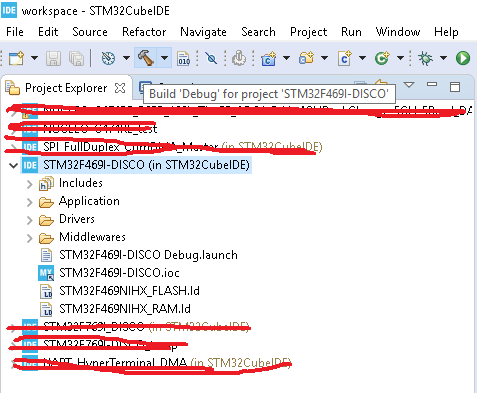Toggle Skip All Breakpoints icon
The height and width of the screenshot is (393, 477).
pos(211,58)
